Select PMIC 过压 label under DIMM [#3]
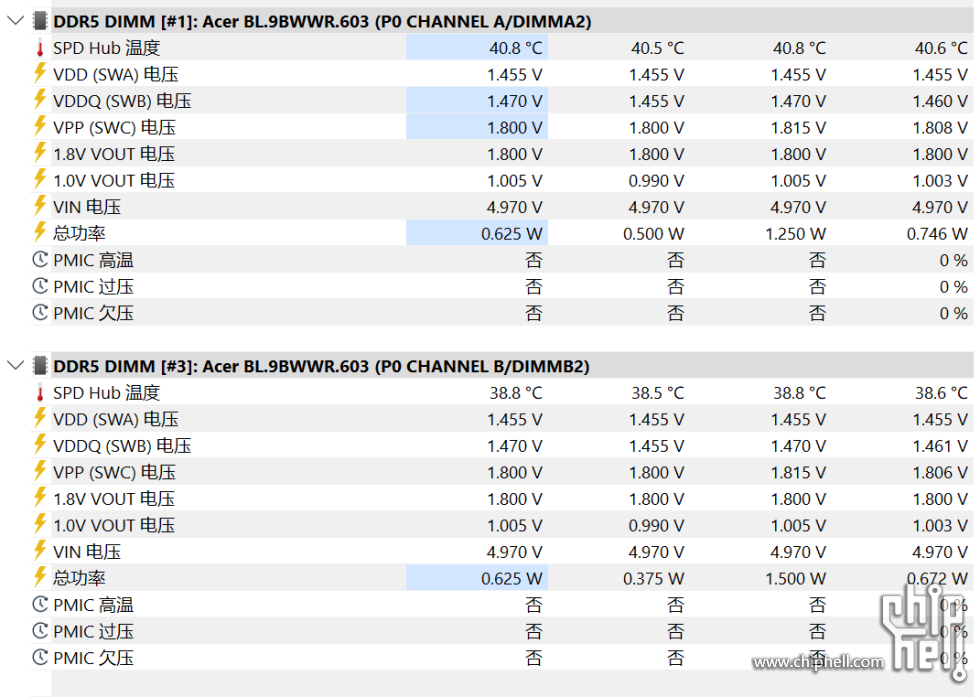980x697 pixels. click(x=93, y=631)
